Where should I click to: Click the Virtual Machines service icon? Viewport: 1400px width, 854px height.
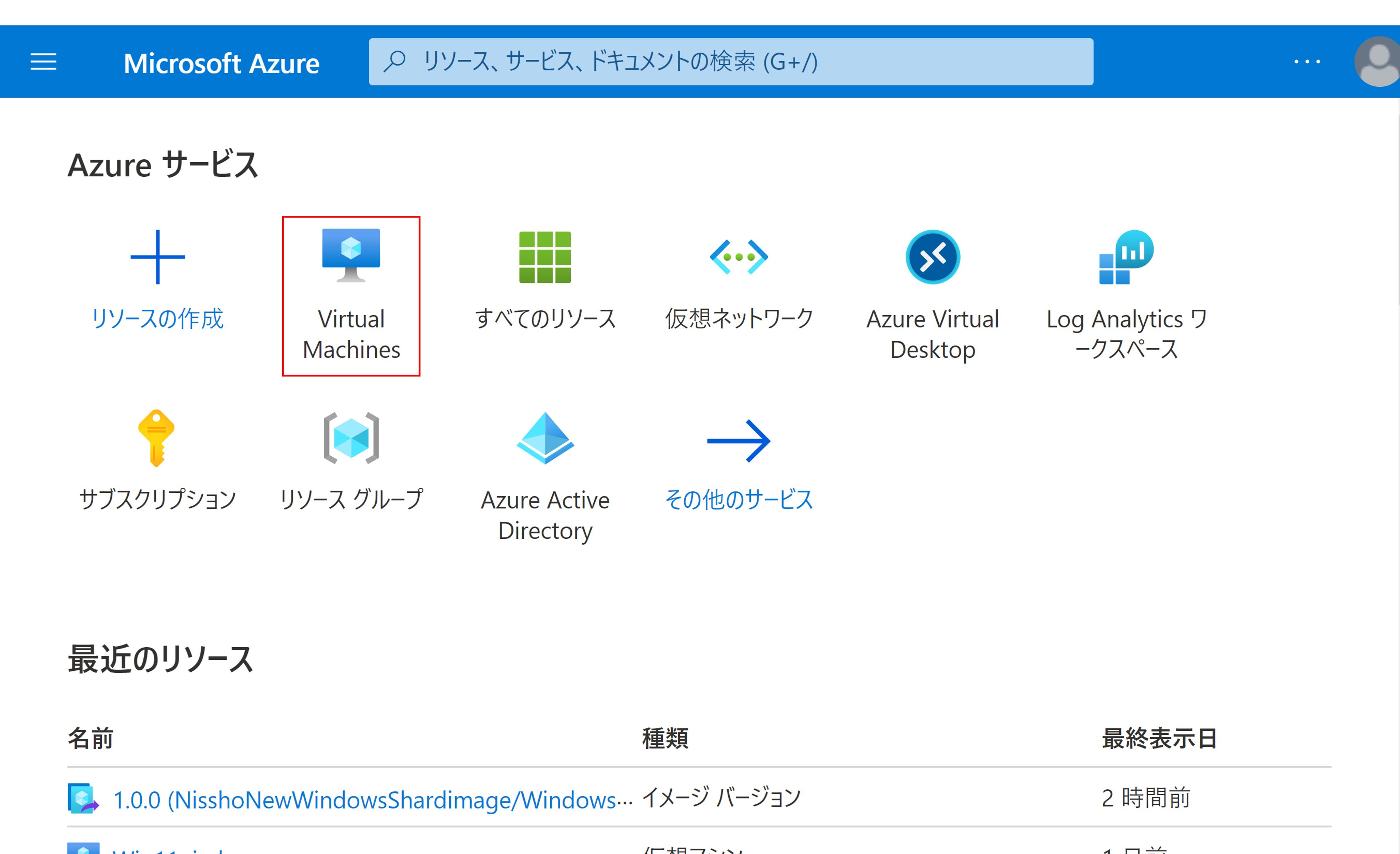click(x=350, y=256)
